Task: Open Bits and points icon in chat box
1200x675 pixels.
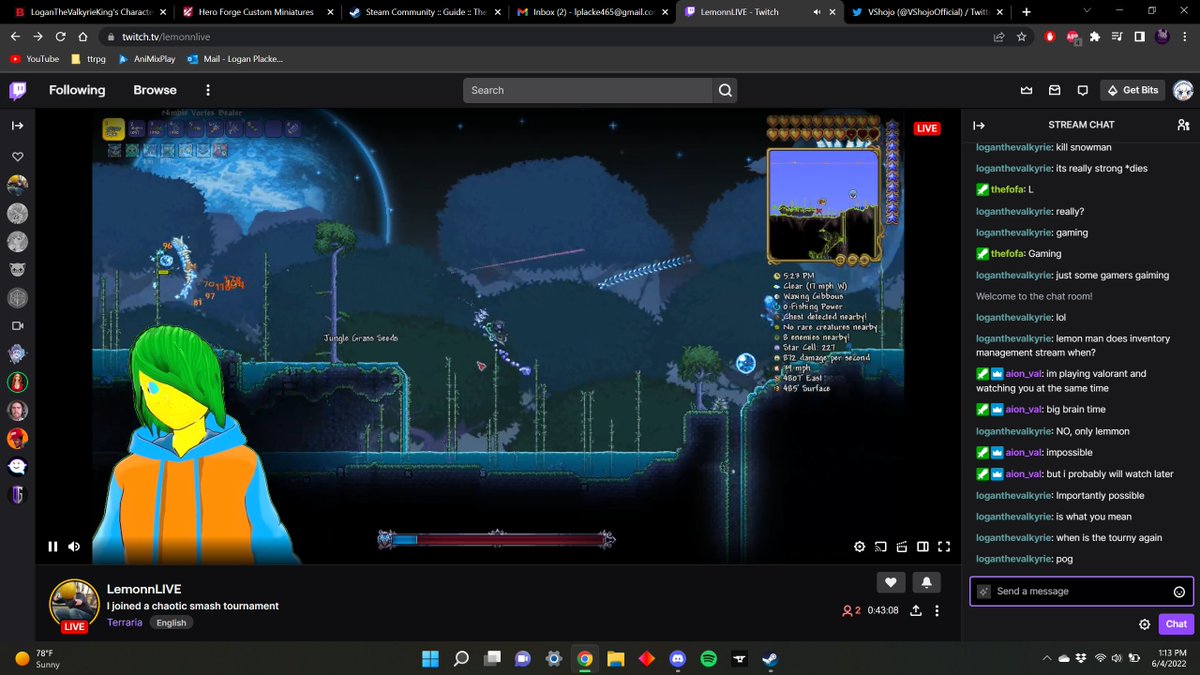Action: 984,591
